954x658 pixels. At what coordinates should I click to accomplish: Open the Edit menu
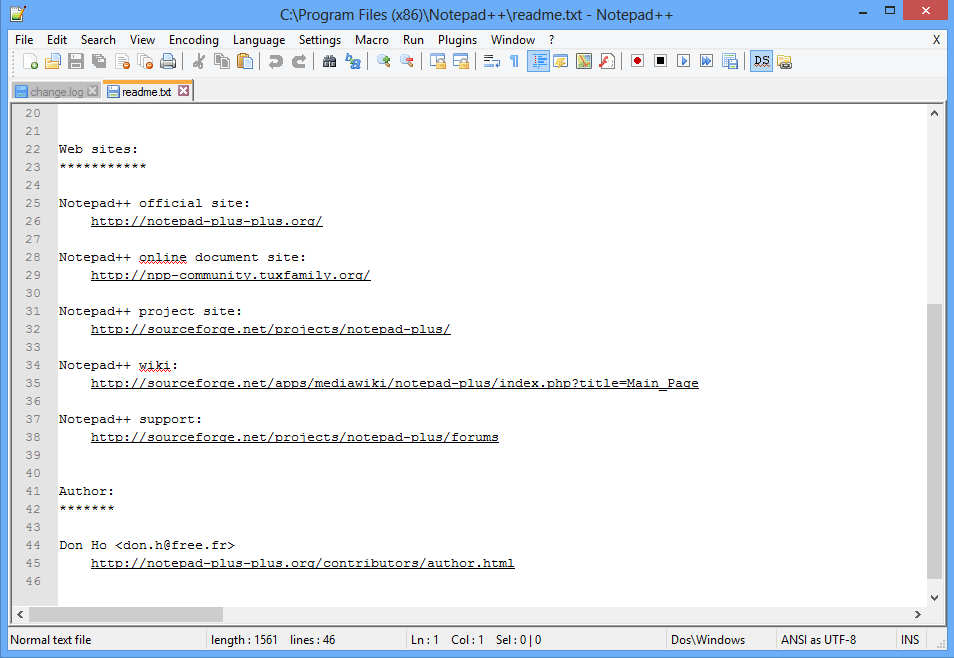(x=57, y=40)
